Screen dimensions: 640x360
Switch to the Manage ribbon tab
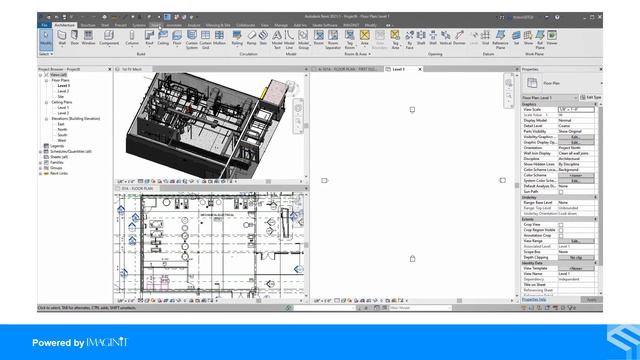(281, 25)
